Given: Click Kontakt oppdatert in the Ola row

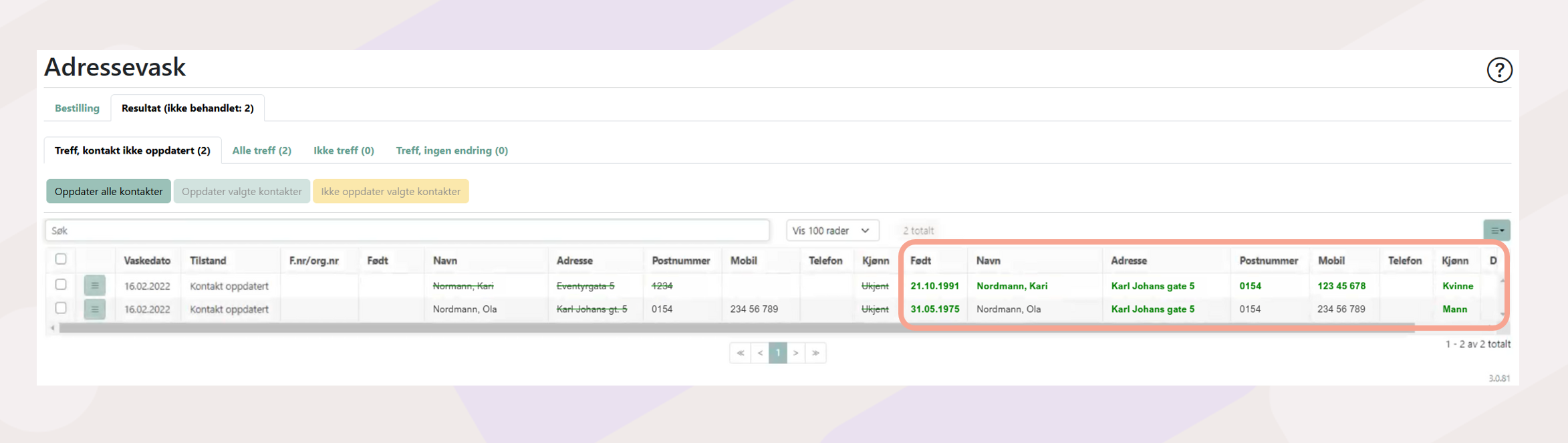Looking at the screenshot, I should (229, 309).
